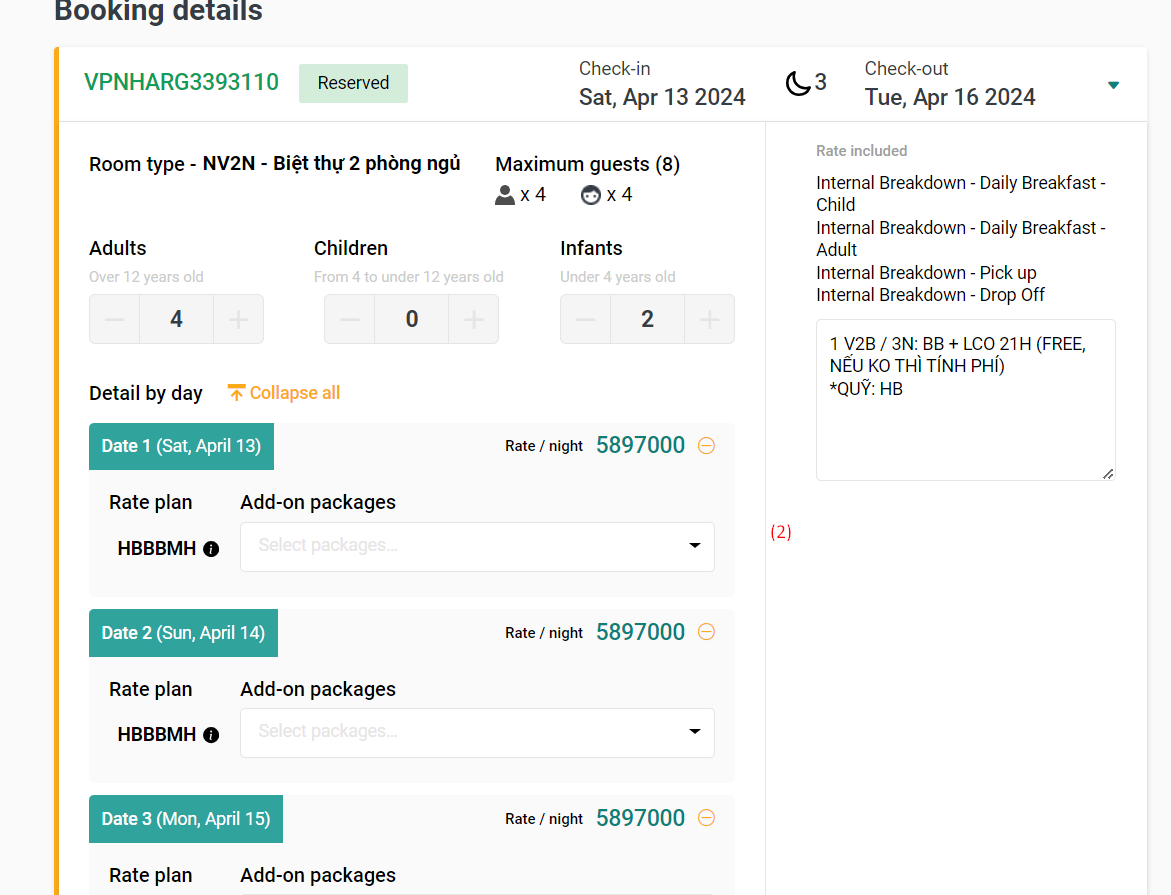Image resolution: width=1171 pixels, height=895 pixels.
Task: Click info icon beside HBBBMH in Date 1
Action: coord(211,549)
